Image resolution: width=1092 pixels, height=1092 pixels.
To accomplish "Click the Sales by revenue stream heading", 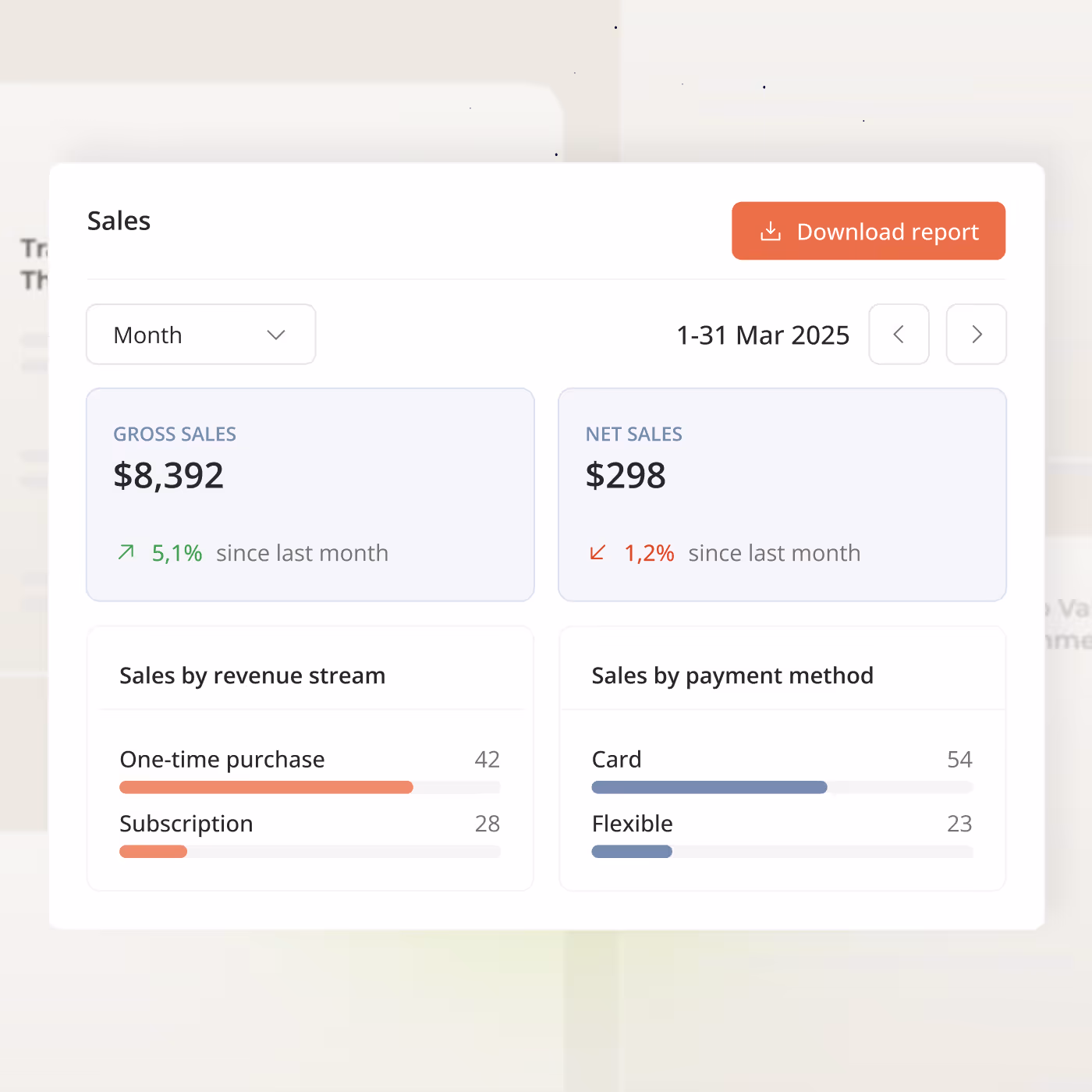I will pos(252,675).
